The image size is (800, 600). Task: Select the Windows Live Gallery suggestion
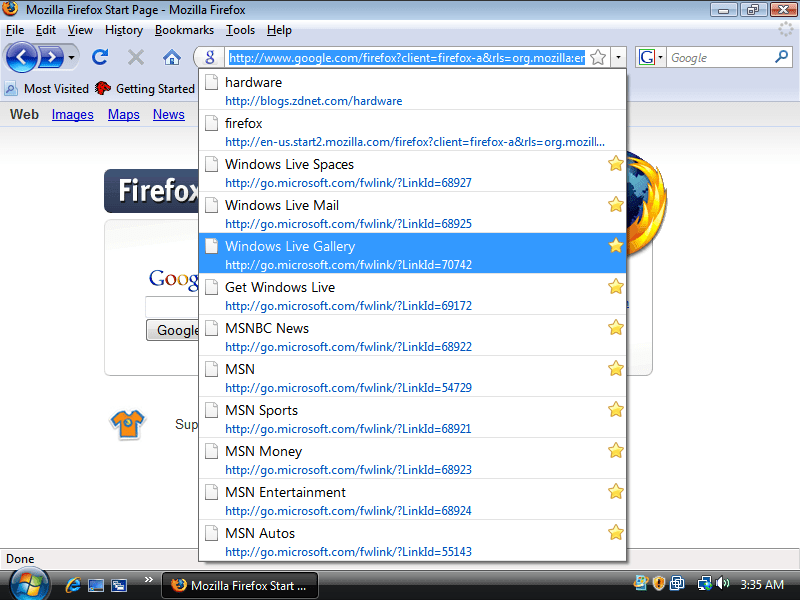[412, 254]
